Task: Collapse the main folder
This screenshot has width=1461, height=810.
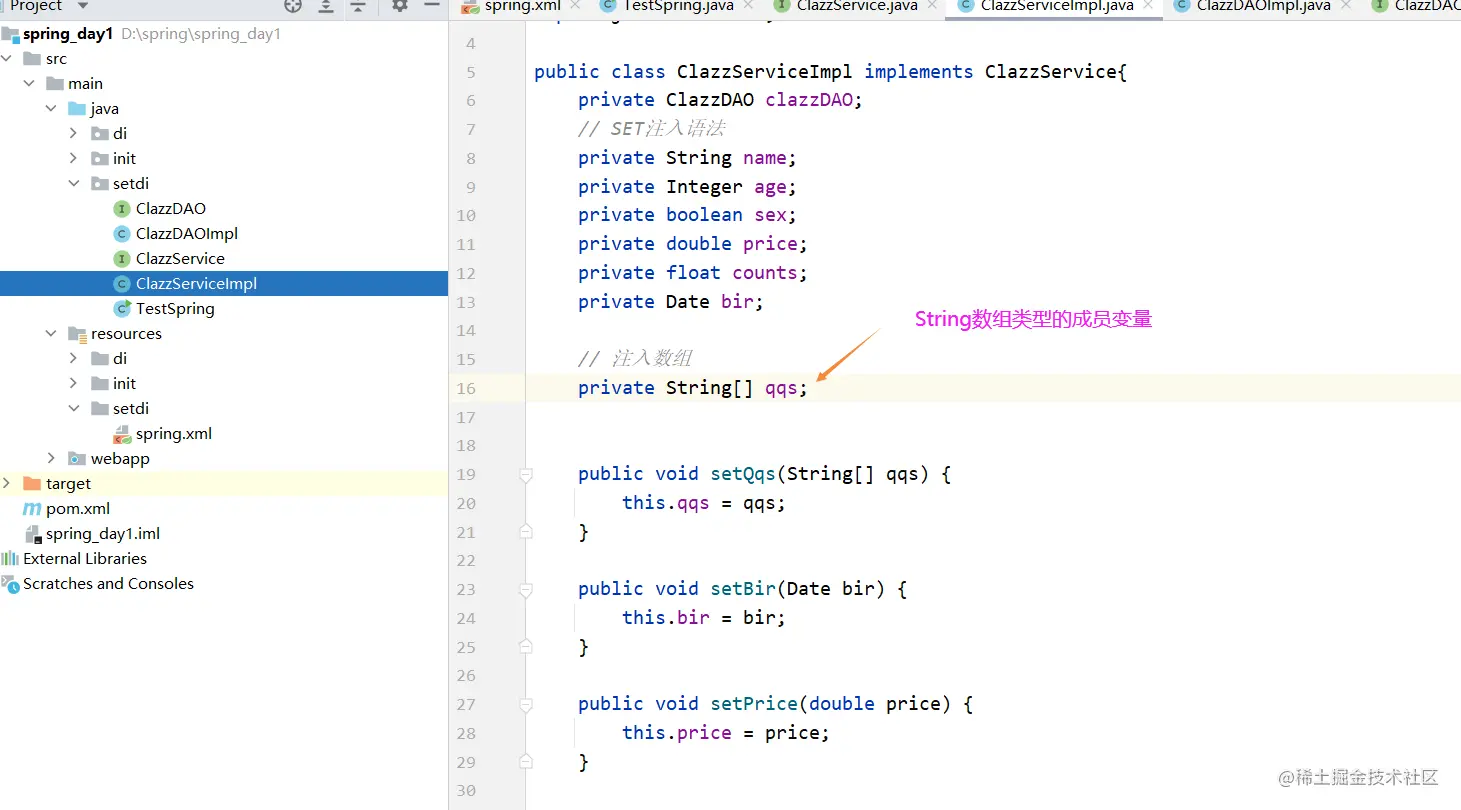Action: tap(29, 84)
